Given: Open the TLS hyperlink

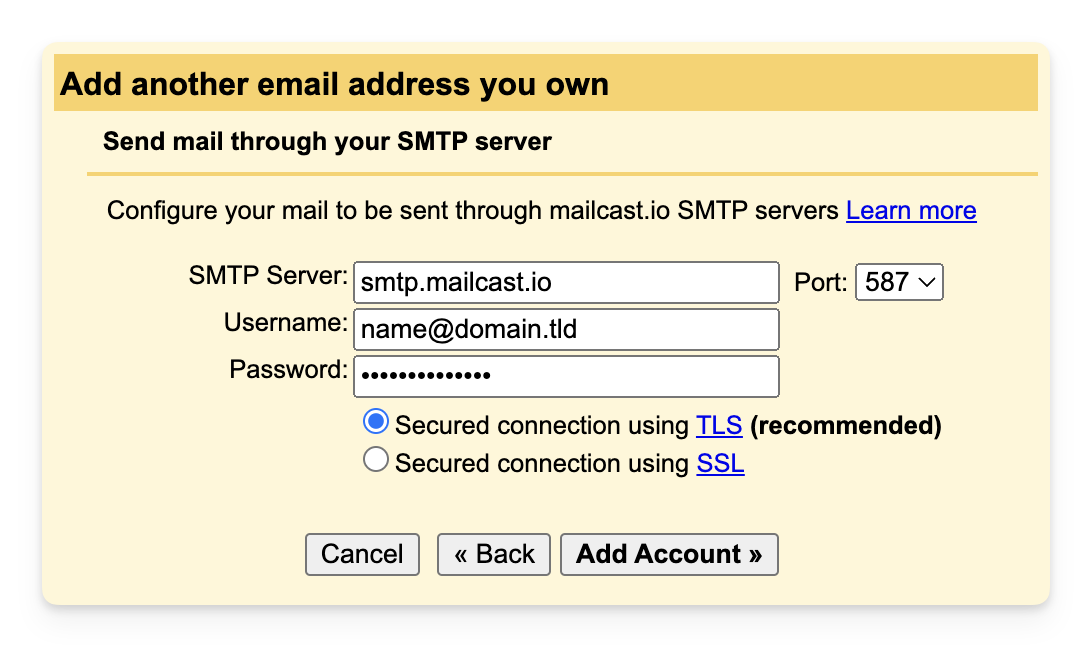Looking at the screenshot, I should [719, 425].
